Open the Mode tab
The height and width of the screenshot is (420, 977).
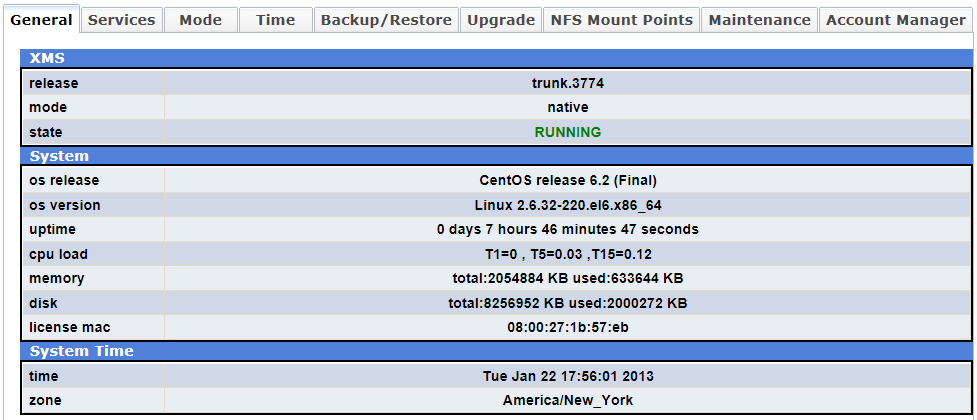(x=201, y=20)
